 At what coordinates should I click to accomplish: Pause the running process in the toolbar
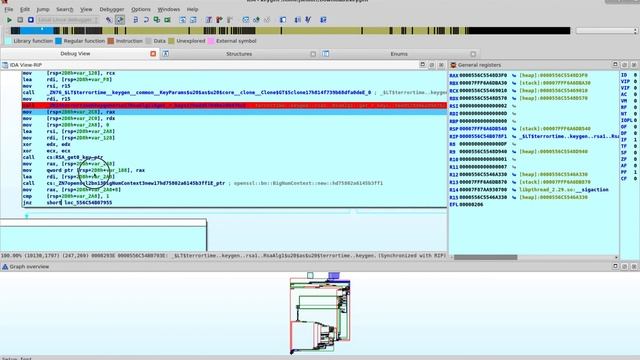20,20
